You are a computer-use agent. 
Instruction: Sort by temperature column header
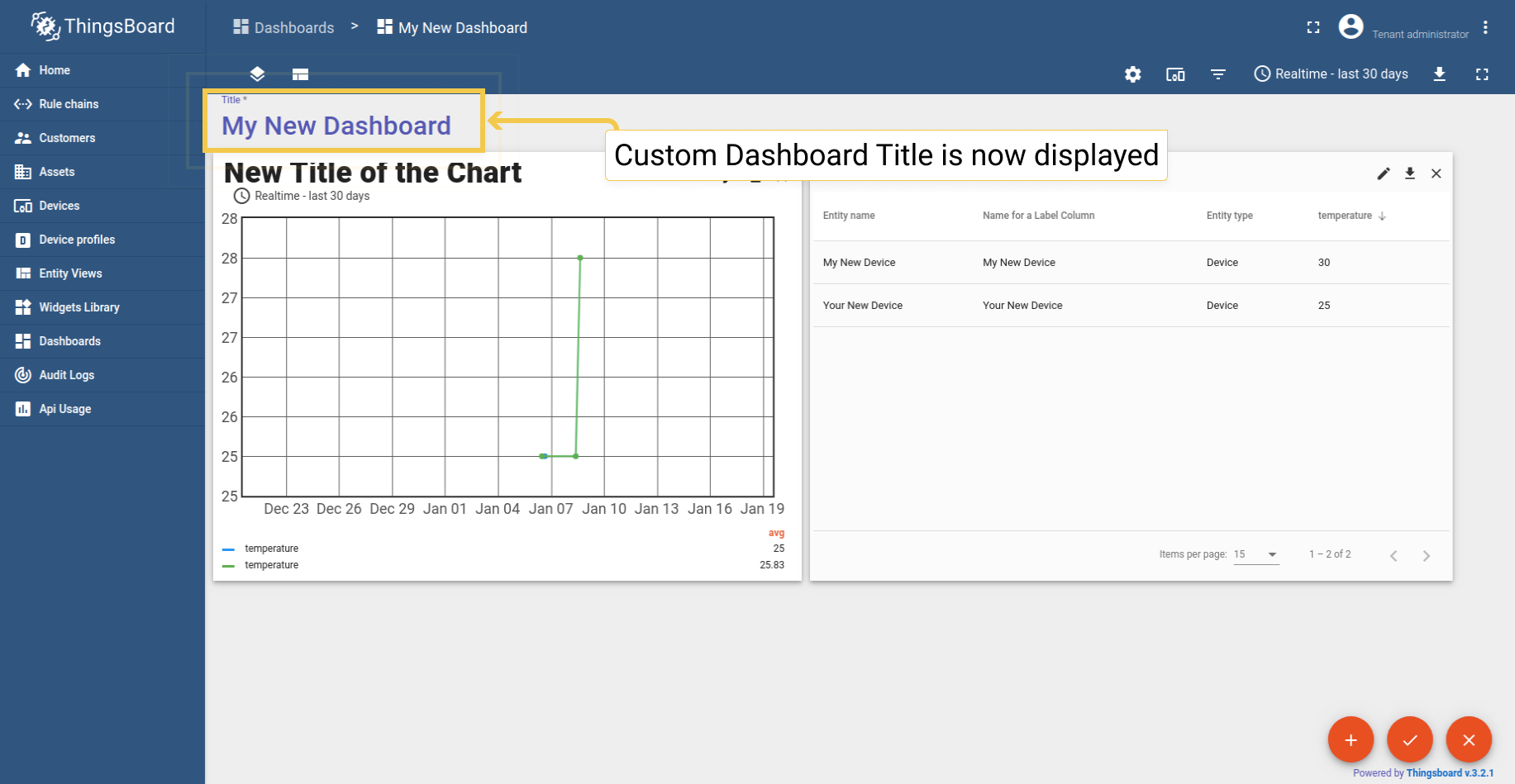[1351, 216]
